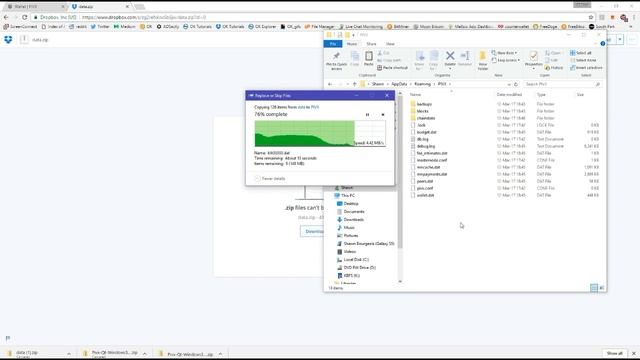
Task: Sort files by the Type column
Action: (x=541, y=95)
